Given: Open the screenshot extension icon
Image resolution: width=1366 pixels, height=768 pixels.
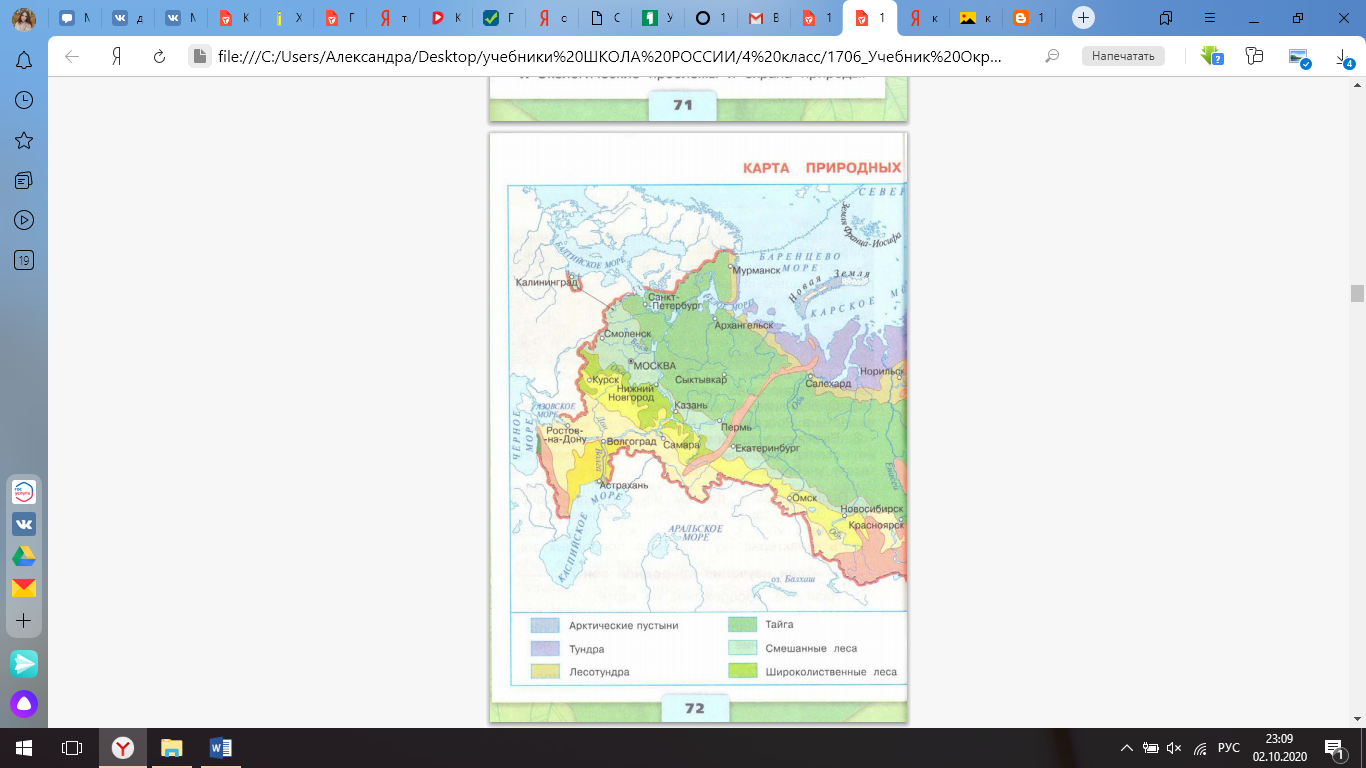Looking at the screenshot, I should click(1299, 58).
